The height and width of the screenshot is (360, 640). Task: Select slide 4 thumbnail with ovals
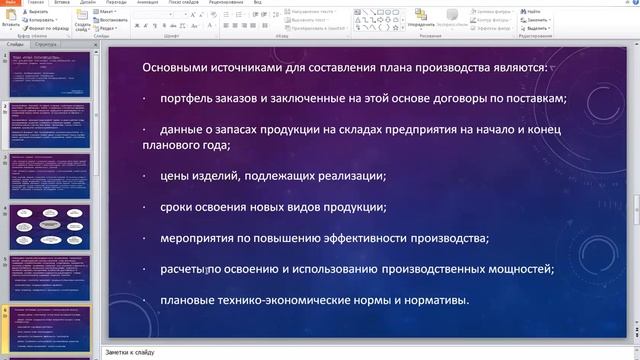click(x=50, y=227)
